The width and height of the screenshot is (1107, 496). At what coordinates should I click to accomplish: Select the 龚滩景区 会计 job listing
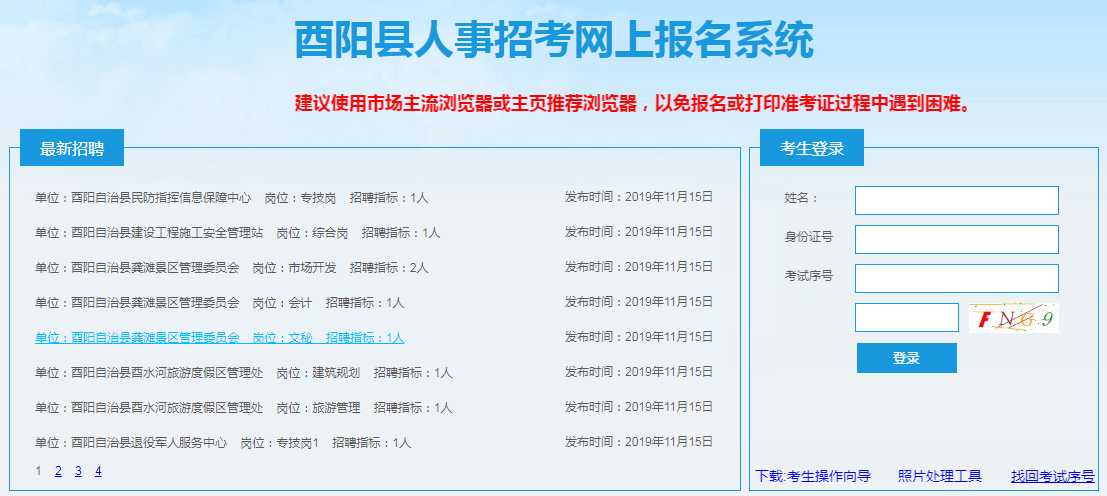(219, 303)
